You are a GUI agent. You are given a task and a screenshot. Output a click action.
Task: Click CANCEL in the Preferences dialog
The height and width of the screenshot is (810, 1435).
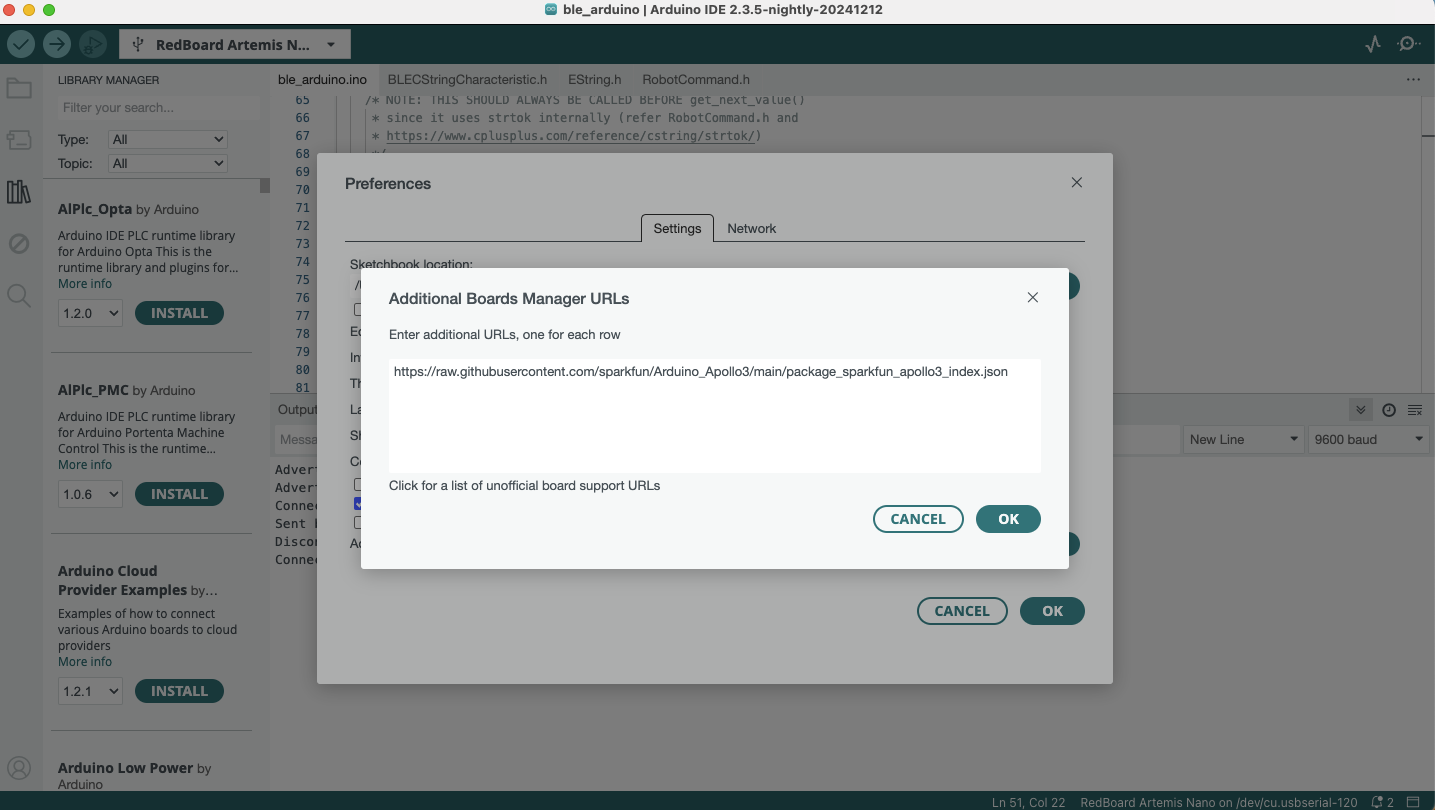pos(962,611)
